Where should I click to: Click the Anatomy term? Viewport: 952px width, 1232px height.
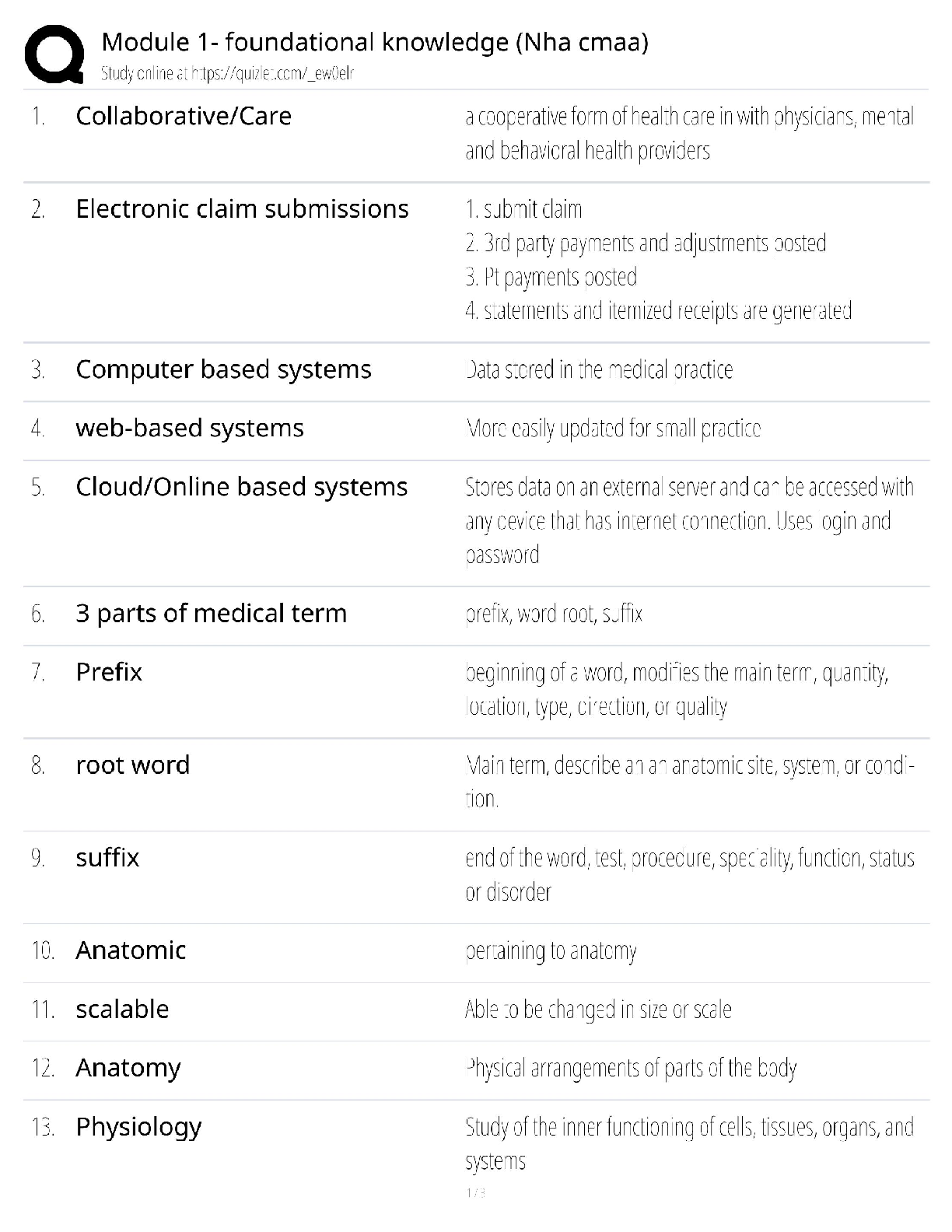(128, 1068)
